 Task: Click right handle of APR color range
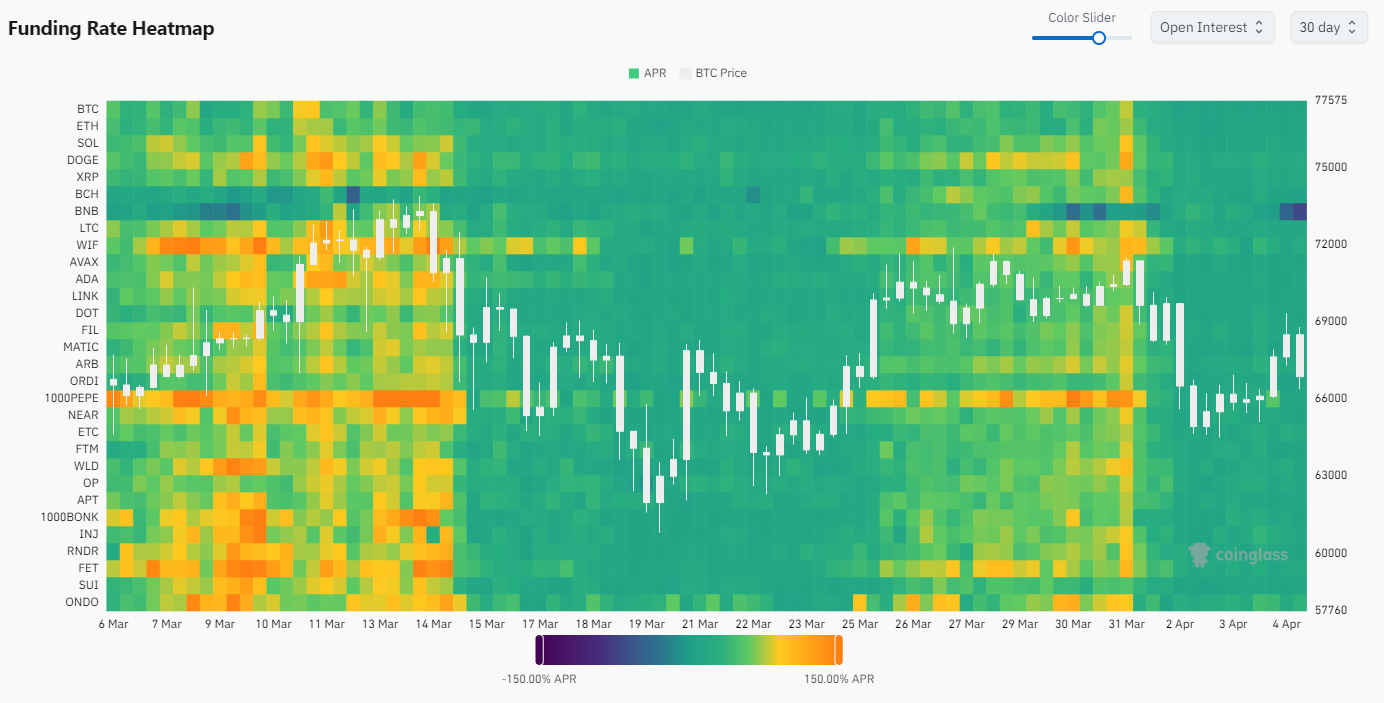838,650
